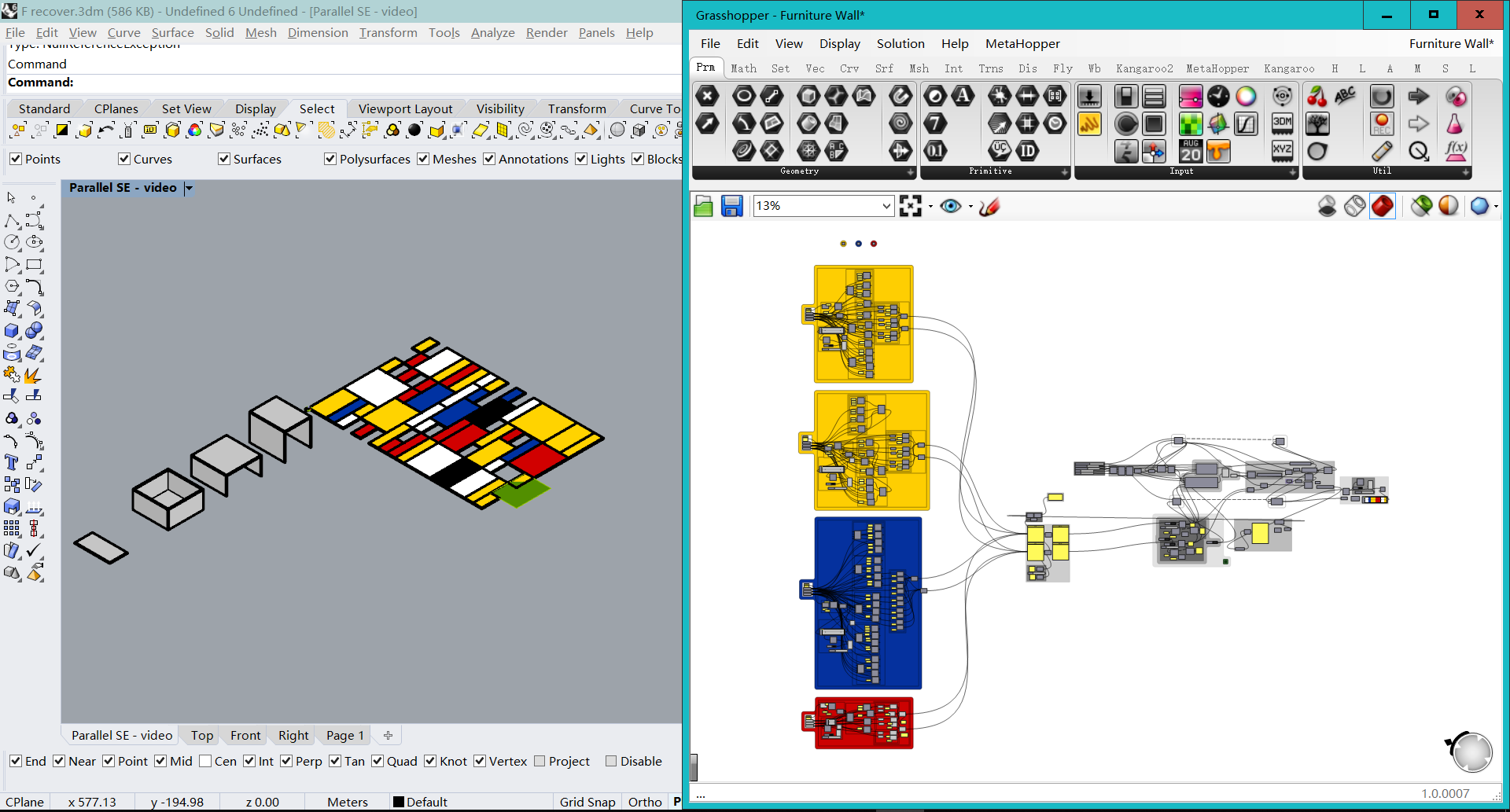Choose the Calendar (AUG 20) input component
The width and height of the screenshot is (1510, 812).
click(x=1191, y=150)
